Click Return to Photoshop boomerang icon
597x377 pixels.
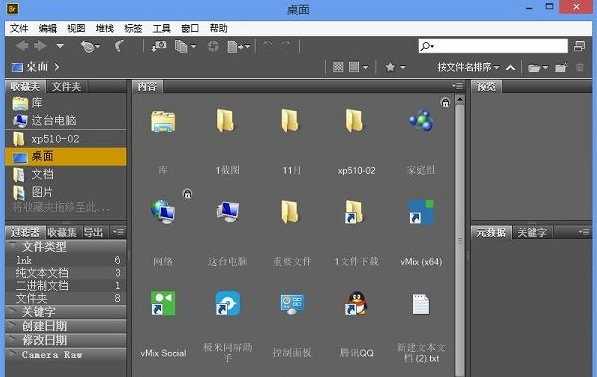click(119, 46)
